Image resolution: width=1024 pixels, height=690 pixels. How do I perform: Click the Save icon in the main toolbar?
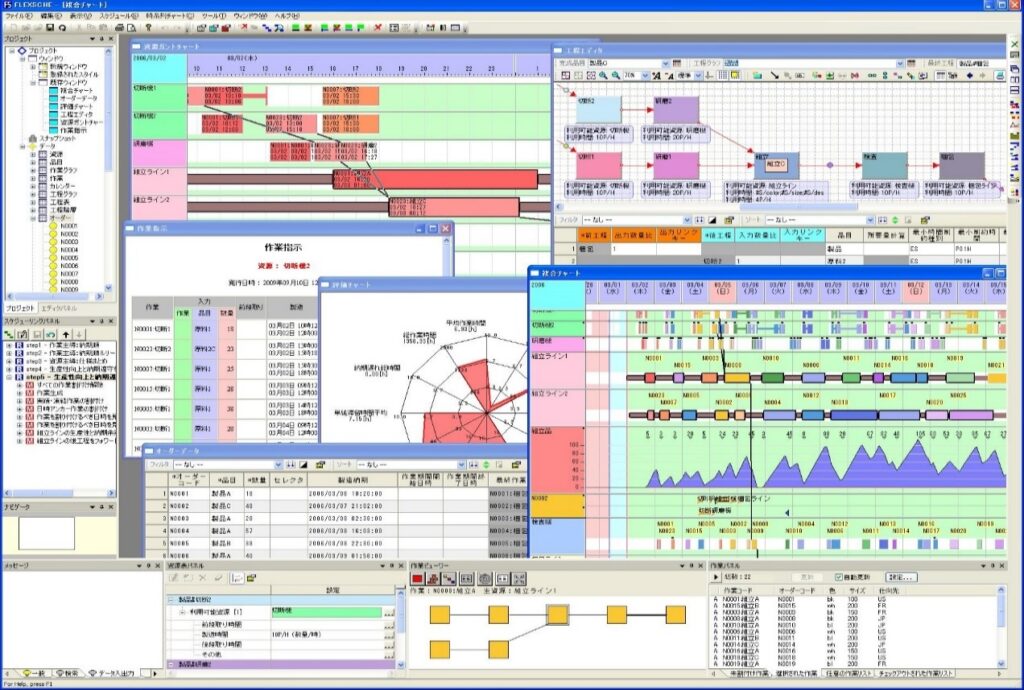50,27
